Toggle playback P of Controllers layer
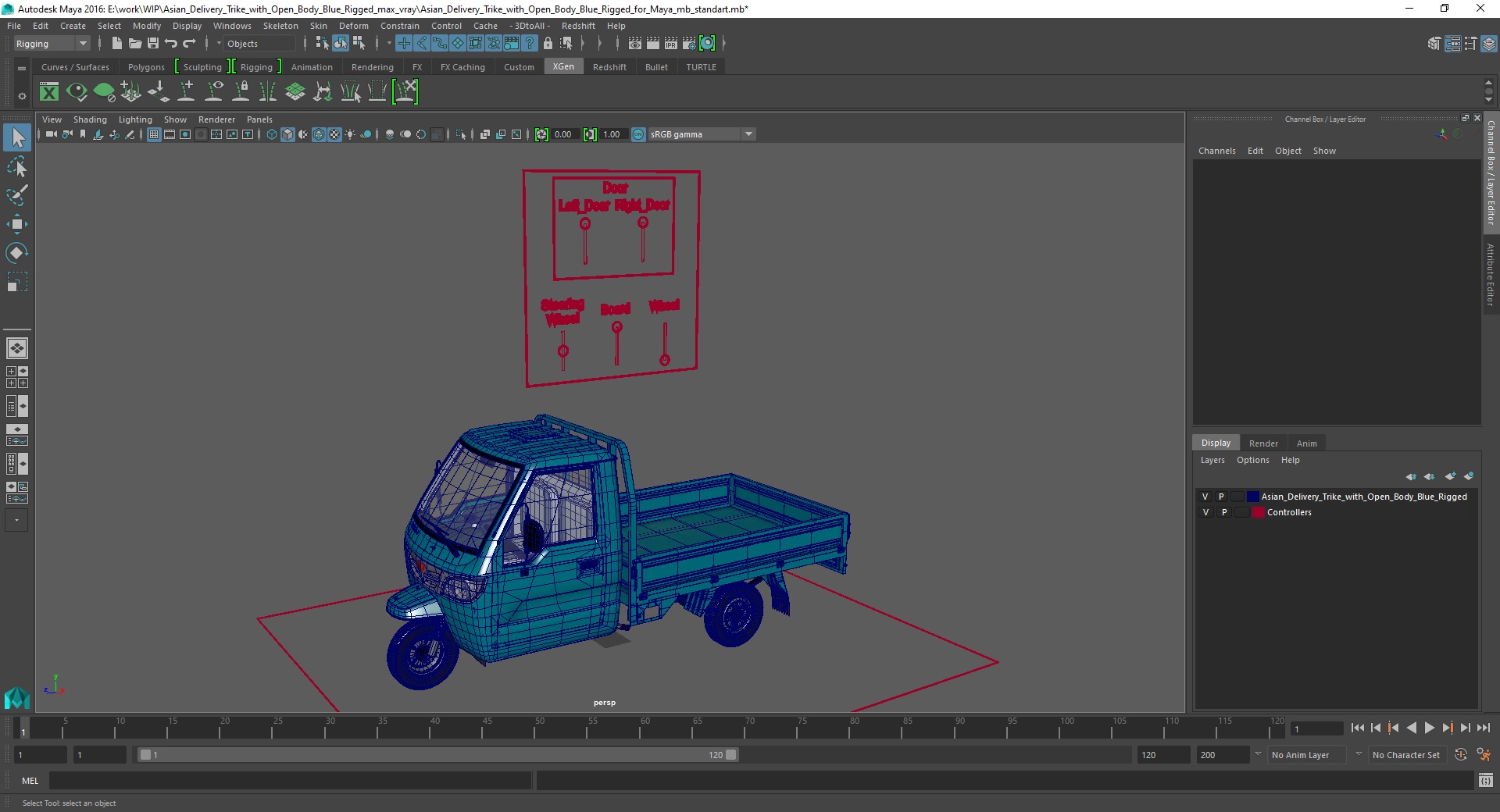 point(1224,512)
